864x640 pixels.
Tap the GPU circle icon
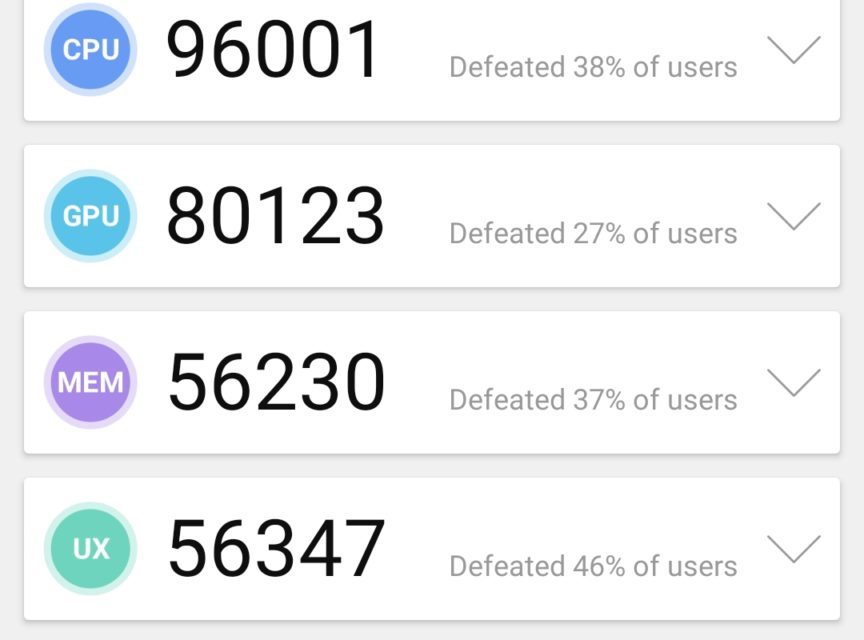click(x=90, y=216)
